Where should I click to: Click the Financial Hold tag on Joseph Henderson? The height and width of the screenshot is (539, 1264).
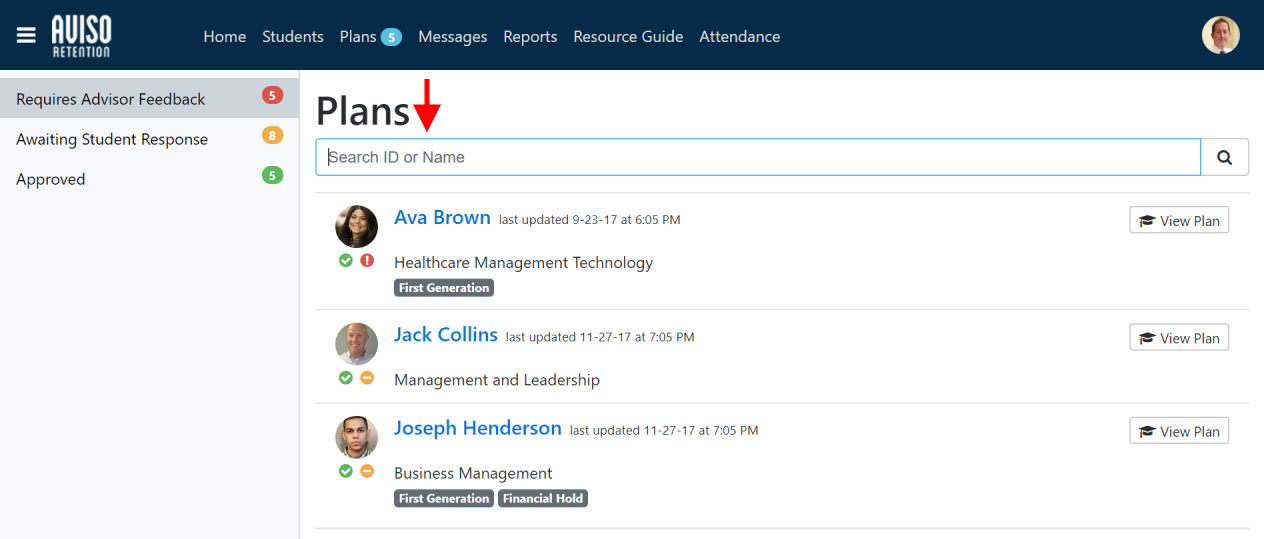point(543,498)
